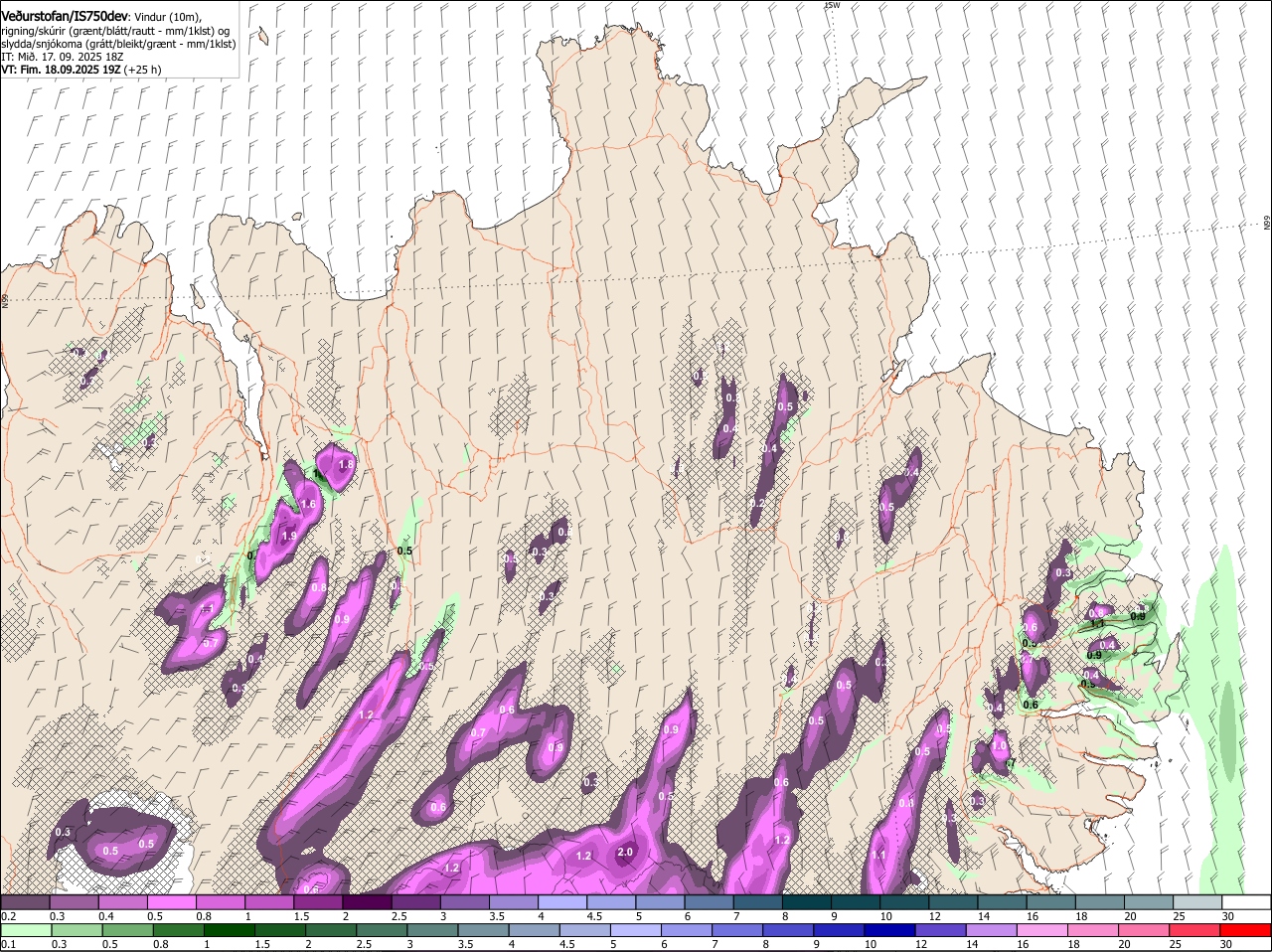Select lower legend swatch between 0.5 and 0.8
Image resolution: width=1272 pixels, height=952 pixels.
[x=127, y=930]
